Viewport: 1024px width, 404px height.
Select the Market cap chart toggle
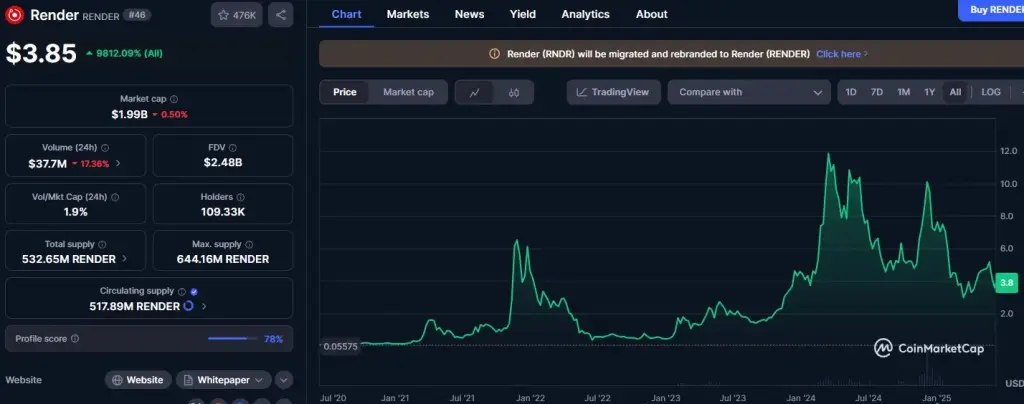click(x=408, y=92)
